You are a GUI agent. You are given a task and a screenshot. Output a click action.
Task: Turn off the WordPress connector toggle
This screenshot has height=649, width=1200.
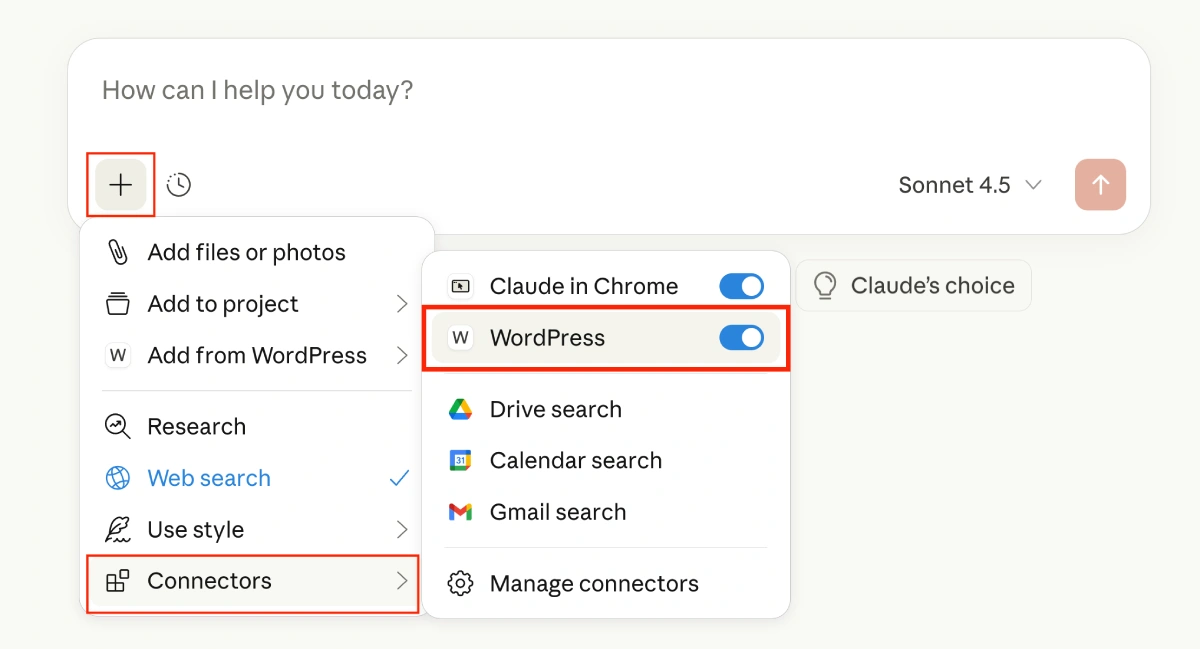pyautogui.click(x=742, y=338)
